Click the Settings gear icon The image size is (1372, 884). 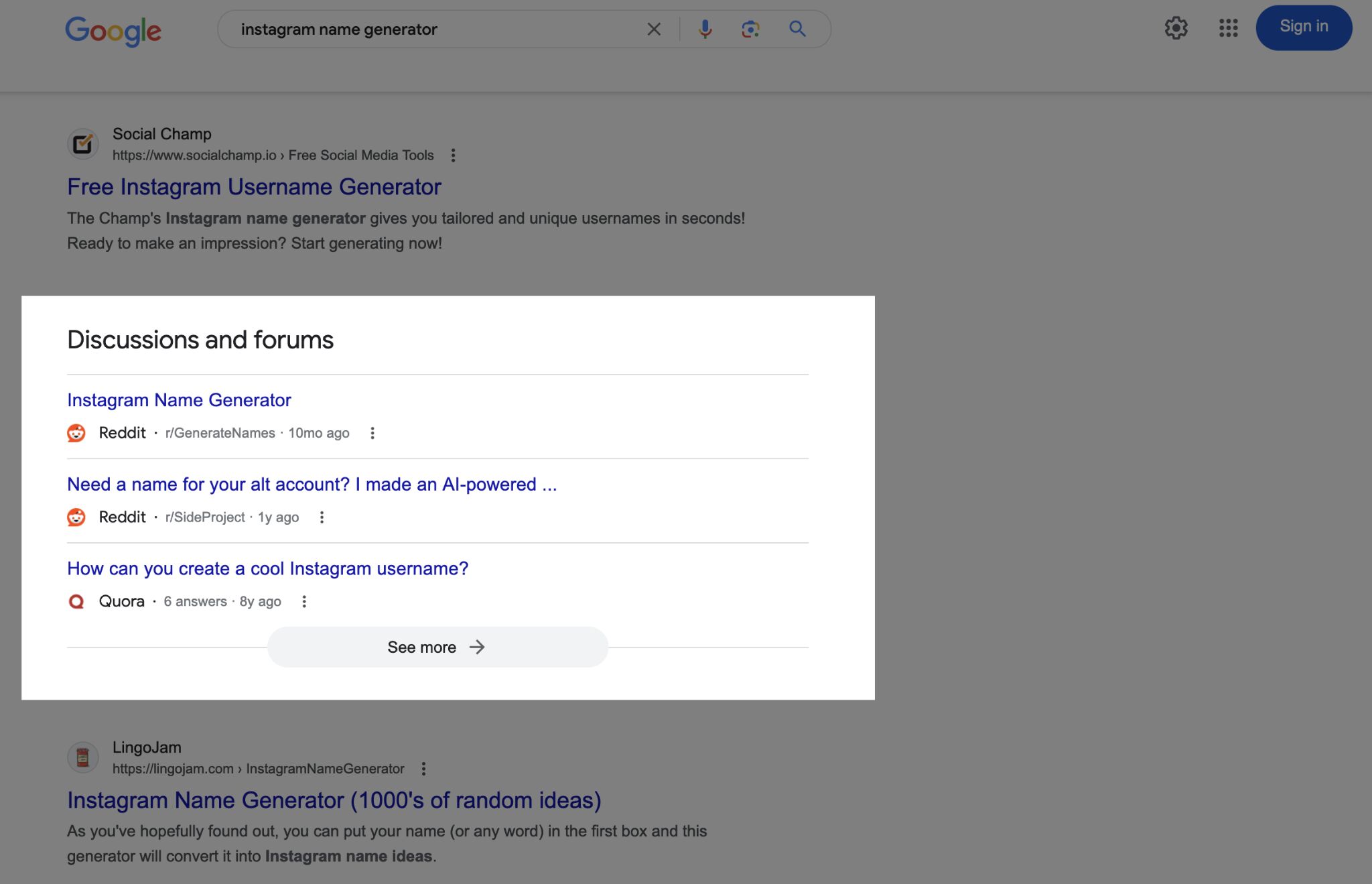[x=1175, y=27]
